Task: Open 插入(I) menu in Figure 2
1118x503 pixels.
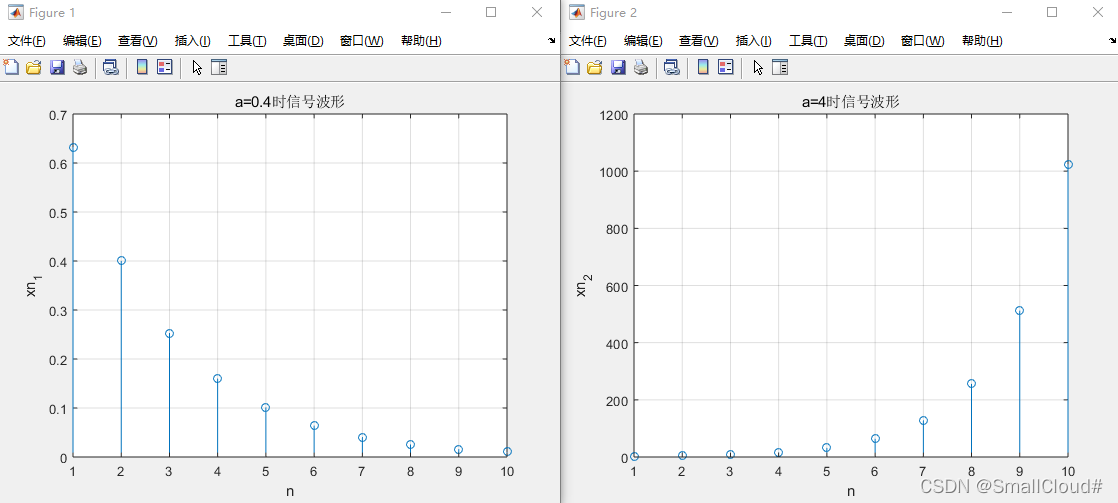Action: click(754, 41)
